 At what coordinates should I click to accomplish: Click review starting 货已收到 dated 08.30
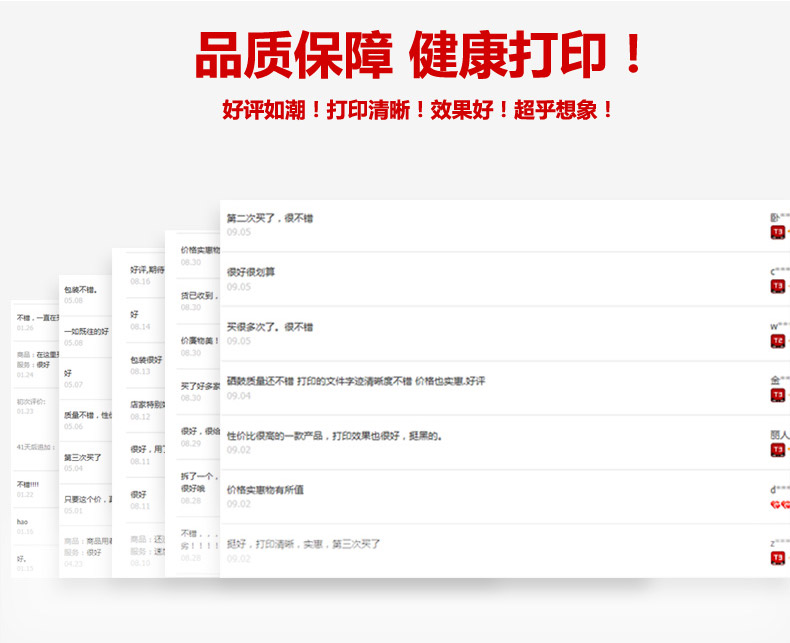[x=200, y=296]
